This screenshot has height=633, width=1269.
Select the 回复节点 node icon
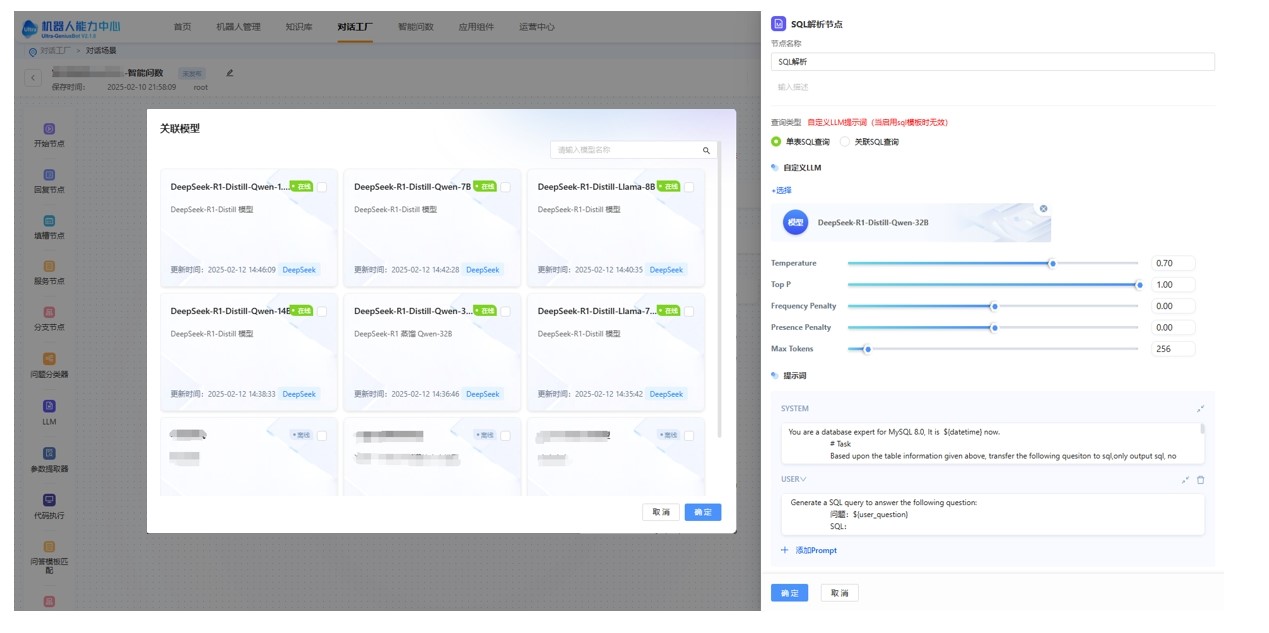point(49,174)
